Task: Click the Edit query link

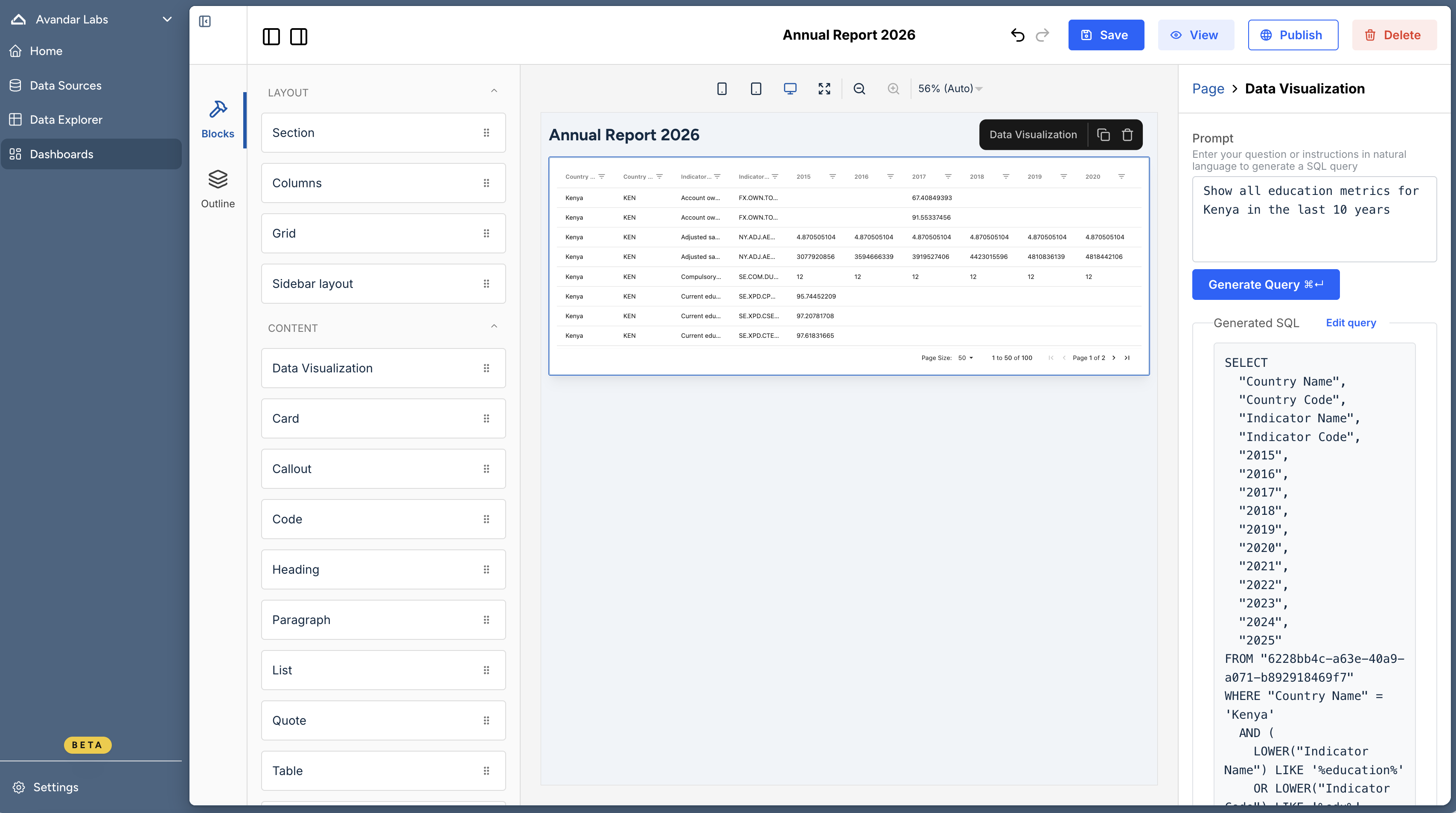Action: tap(1351, 322)
